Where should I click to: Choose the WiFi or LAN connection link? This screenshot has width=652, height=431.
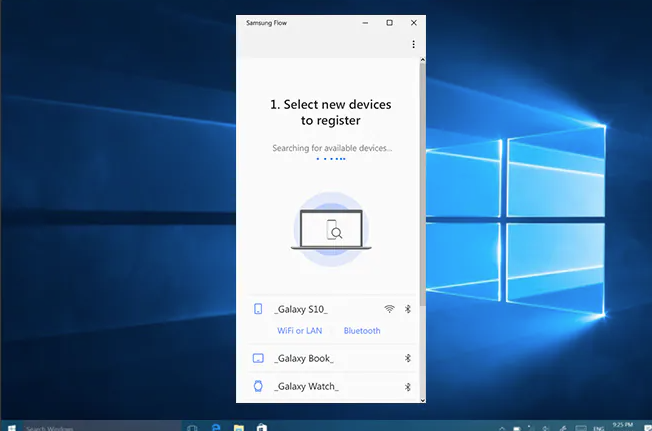pos(299,330)
